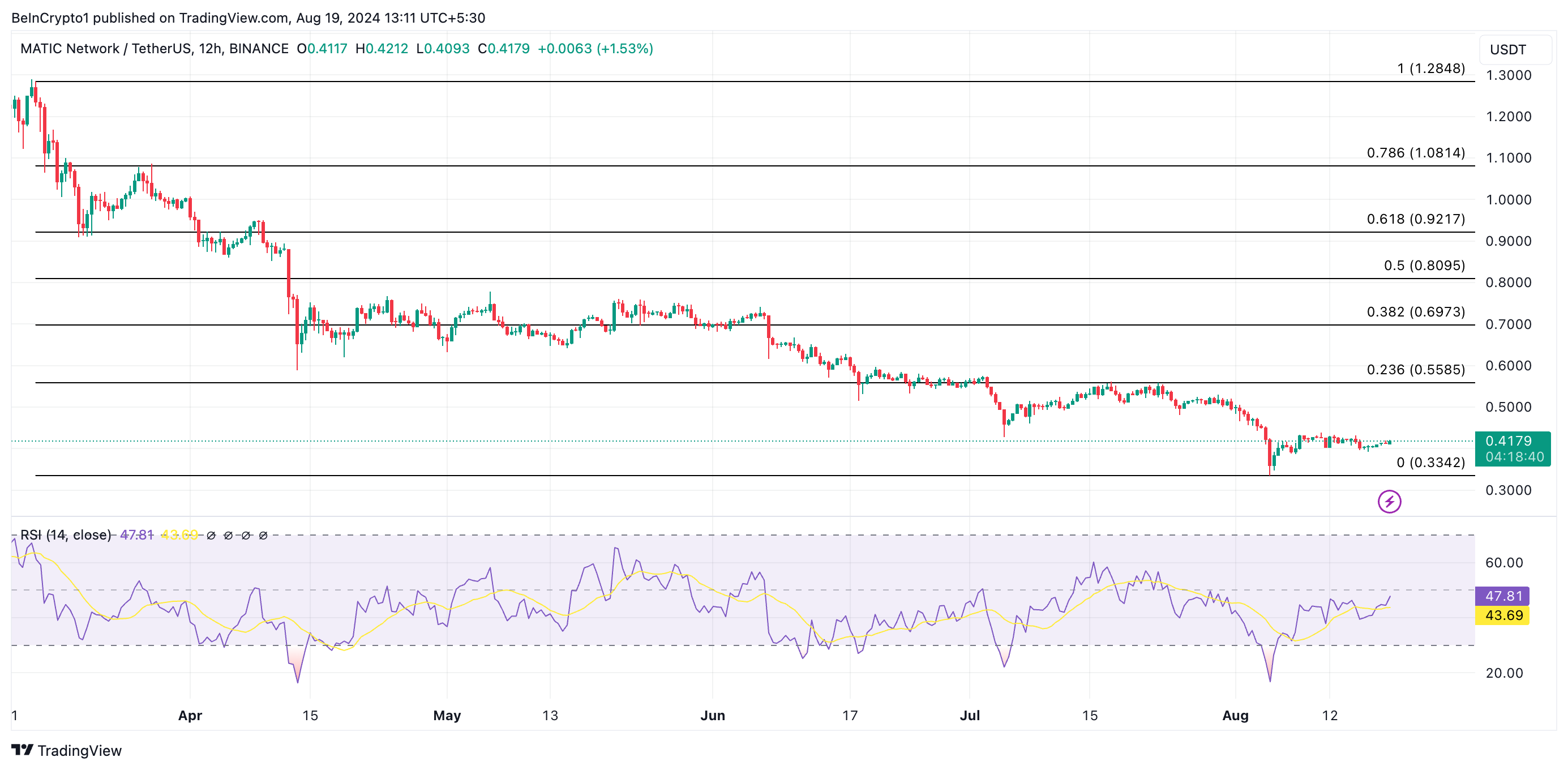Click the Jun label on the time axis
The height and width of the screenshot is (770, 1568).
click(x=712, y=715)
